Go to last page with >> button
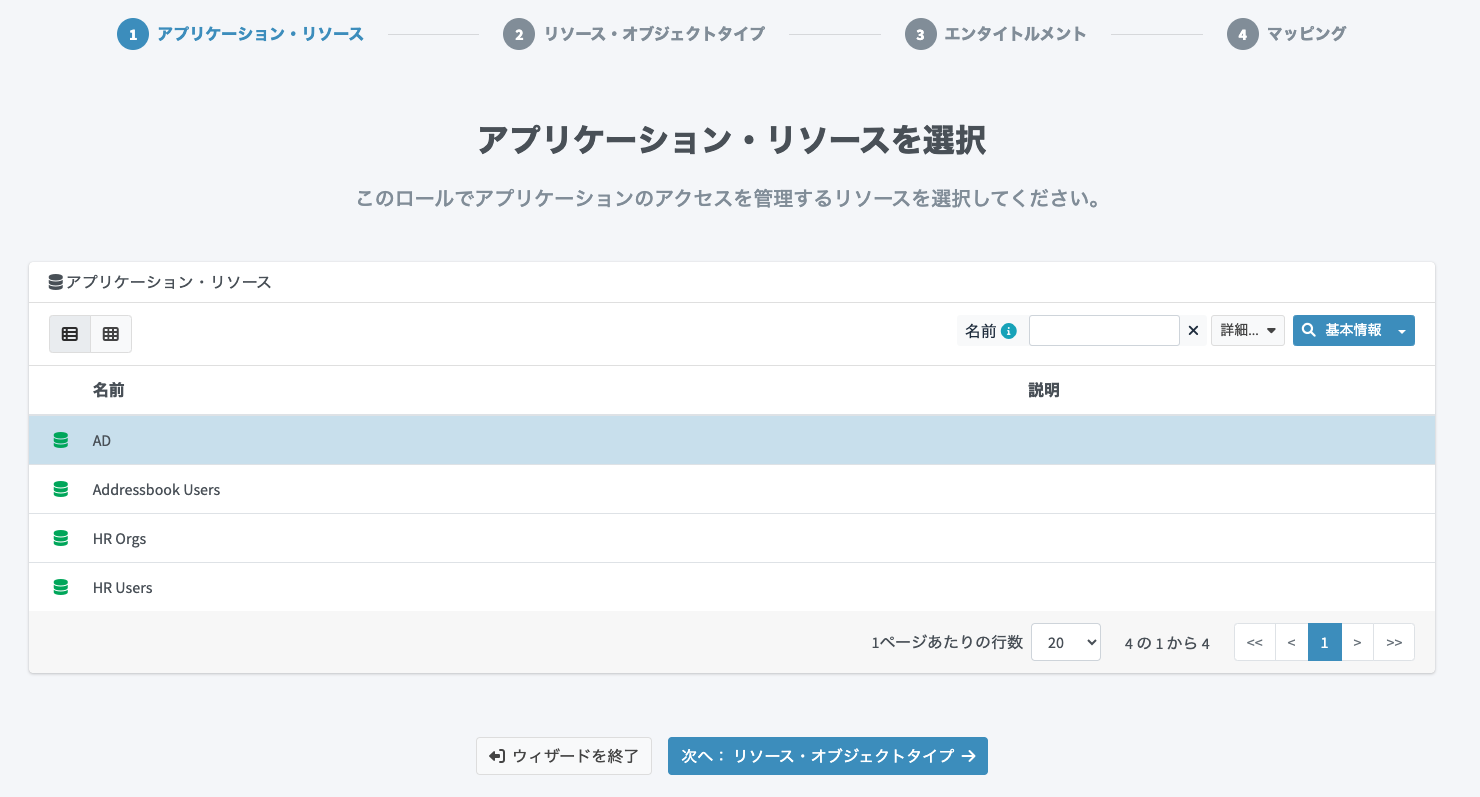Screen dimensions: 1480x797 [x=1394, y=642]
